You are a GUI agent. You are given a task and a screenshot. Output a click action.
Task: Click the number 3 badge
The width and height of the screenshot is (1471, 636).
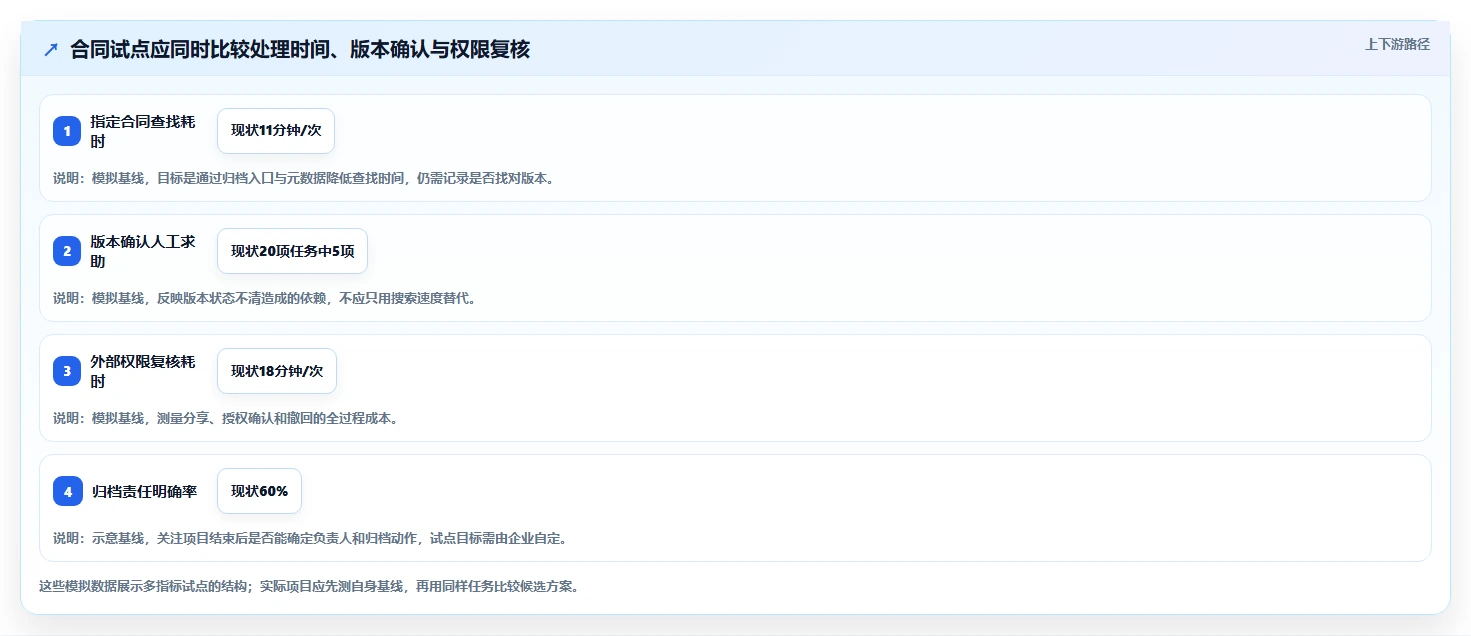tap(67, 371)
